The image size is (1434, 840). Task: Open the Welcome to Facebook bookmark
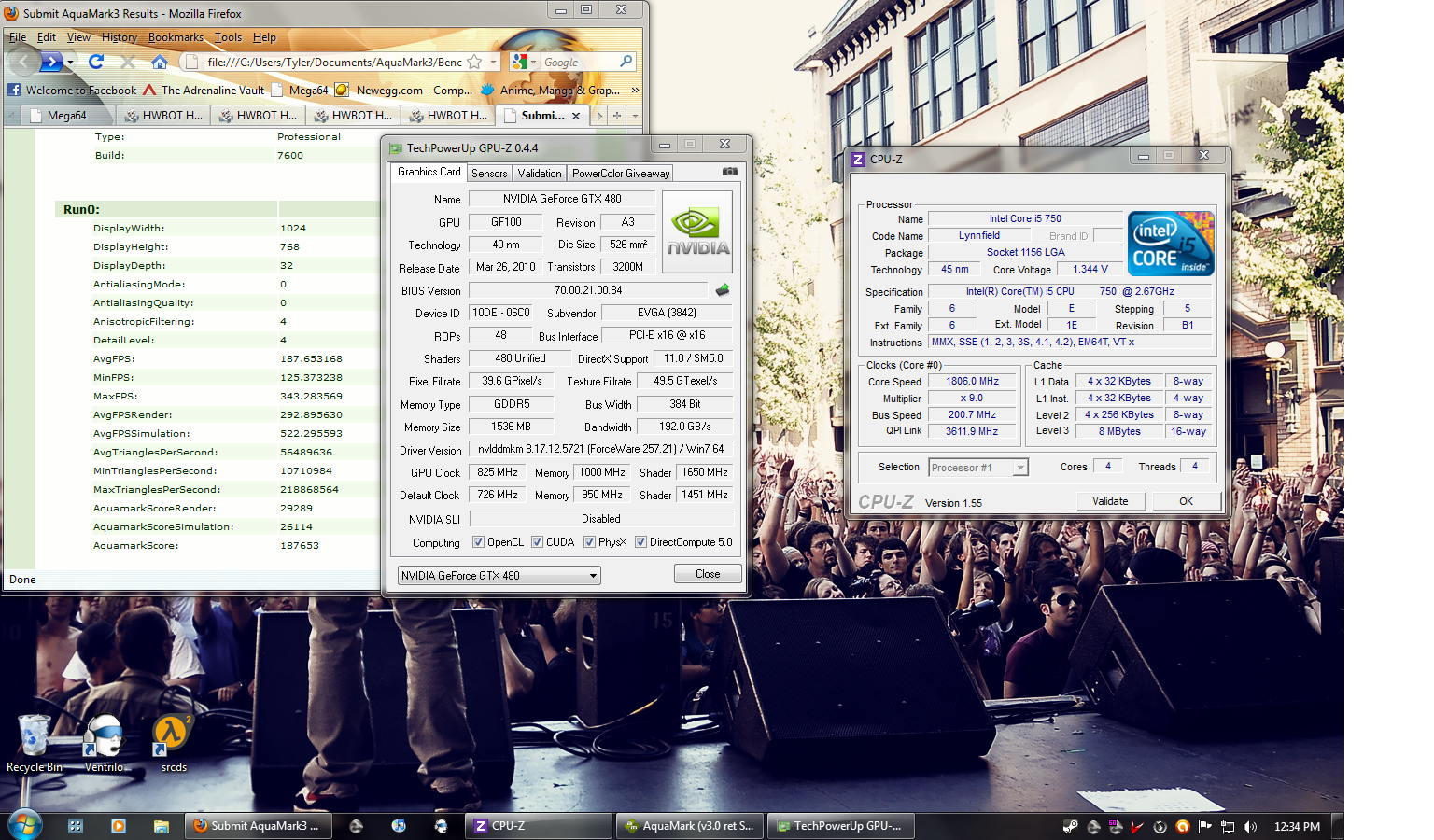(73, 91)
